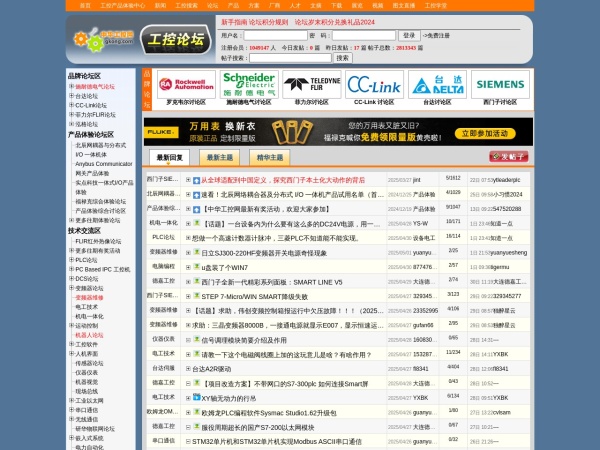Open the 论坛岁末积分兑换礼品2024 link
Viewport: 600px width, 450px height.
pyautogui.click(x=334, y=22)
